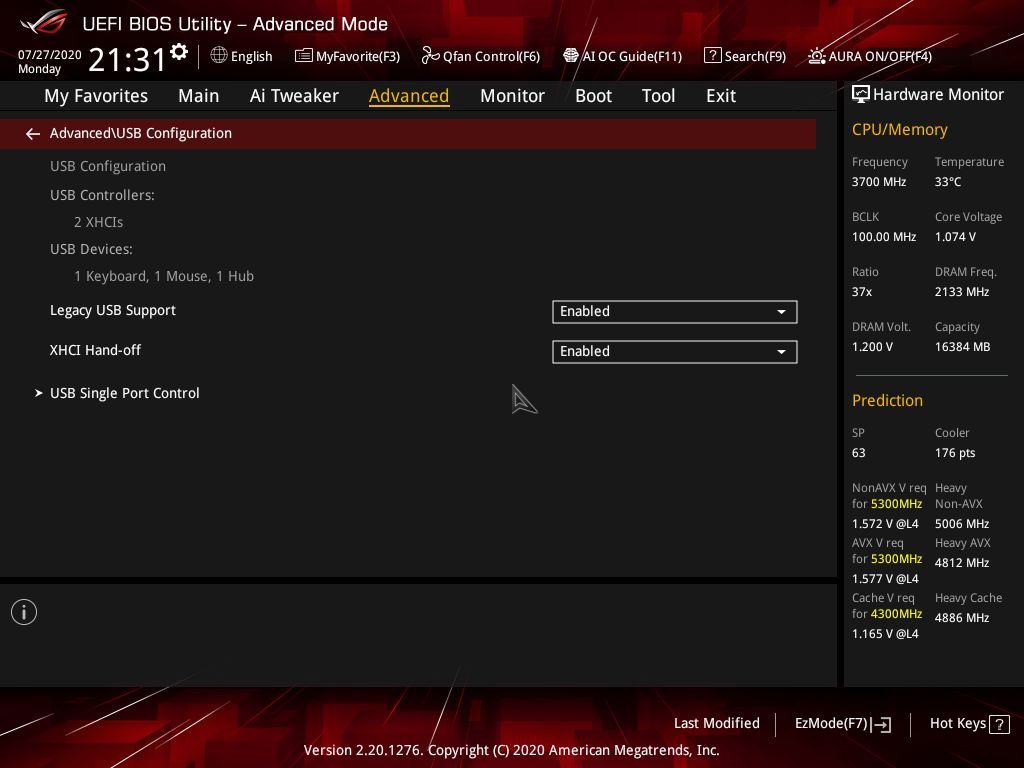Click the EzMode exit arrow icon
This screenshot has height=768, width=1024.
point(881,724)
